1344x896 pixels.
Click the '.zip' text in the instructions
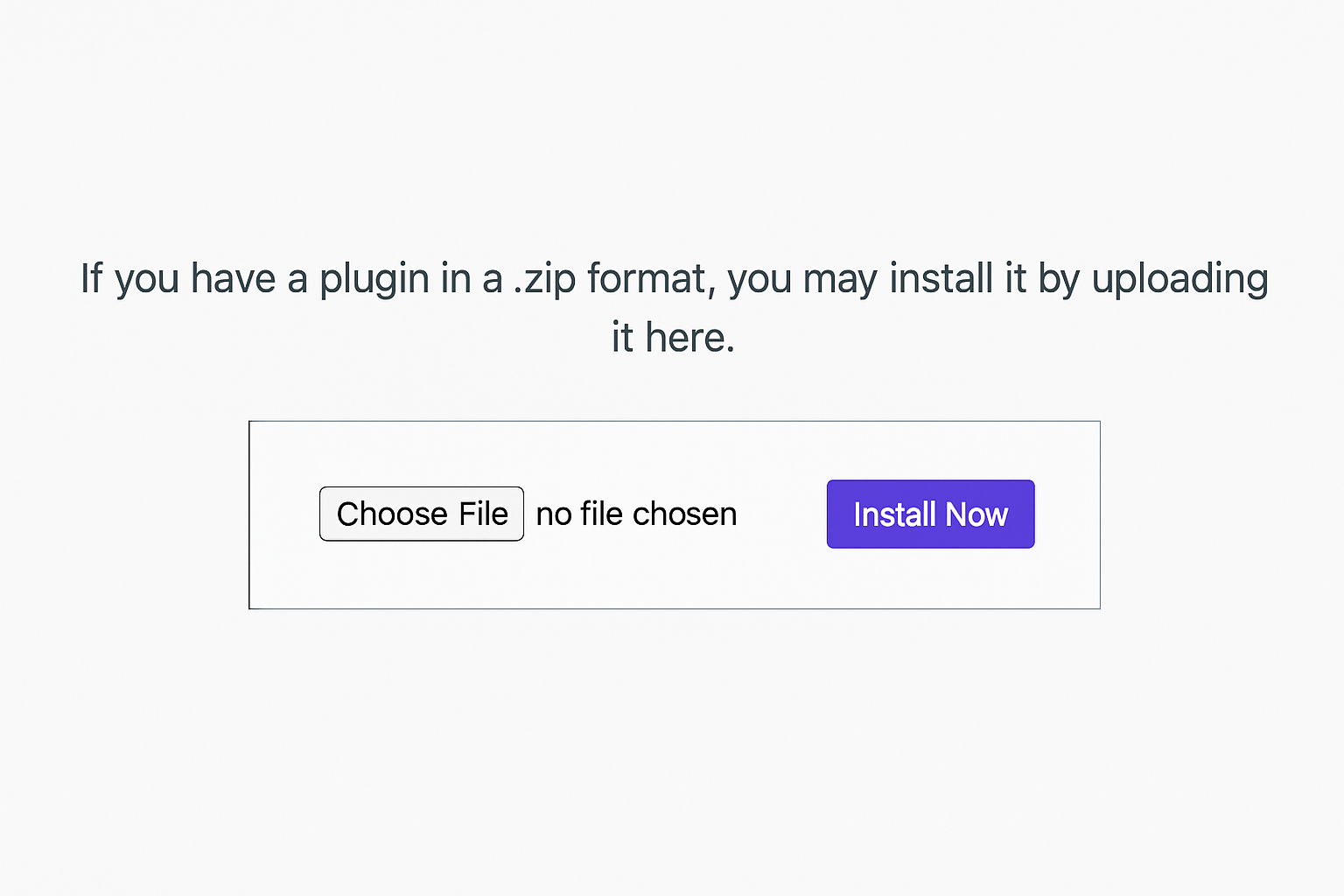(544, 280)
